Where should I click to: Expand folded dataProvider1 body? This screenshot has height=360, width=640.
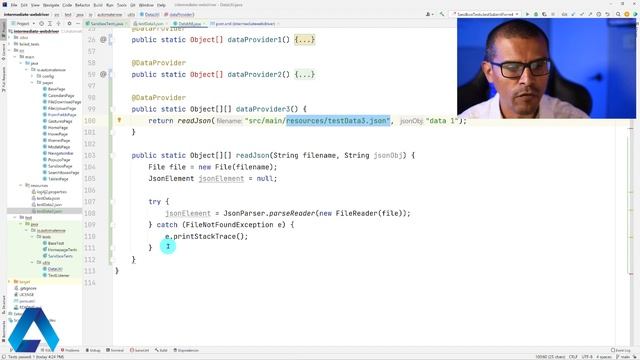pos(304,40)
